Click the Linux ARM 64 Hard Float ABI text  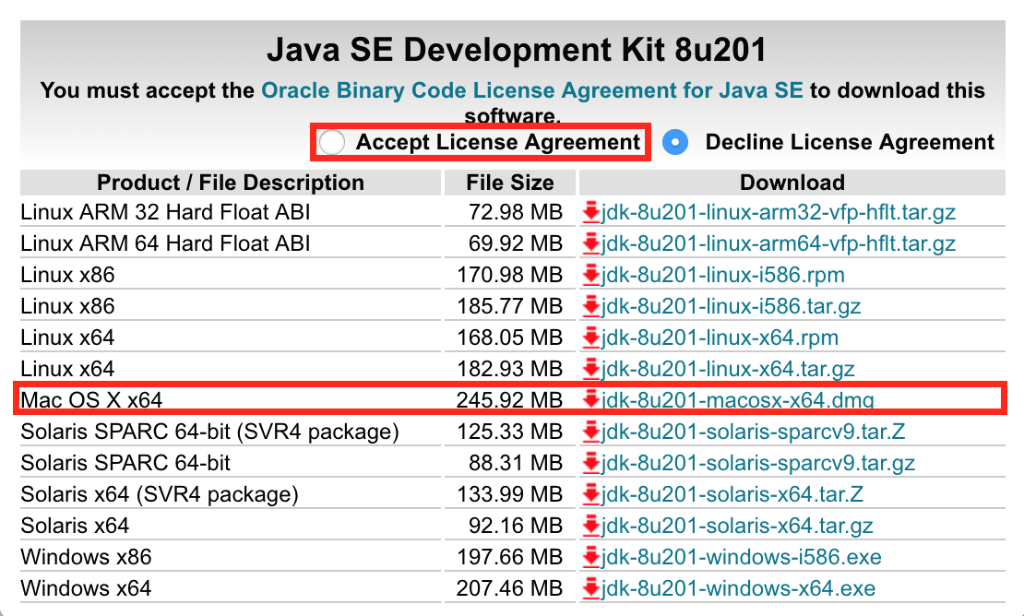(165, 244)
